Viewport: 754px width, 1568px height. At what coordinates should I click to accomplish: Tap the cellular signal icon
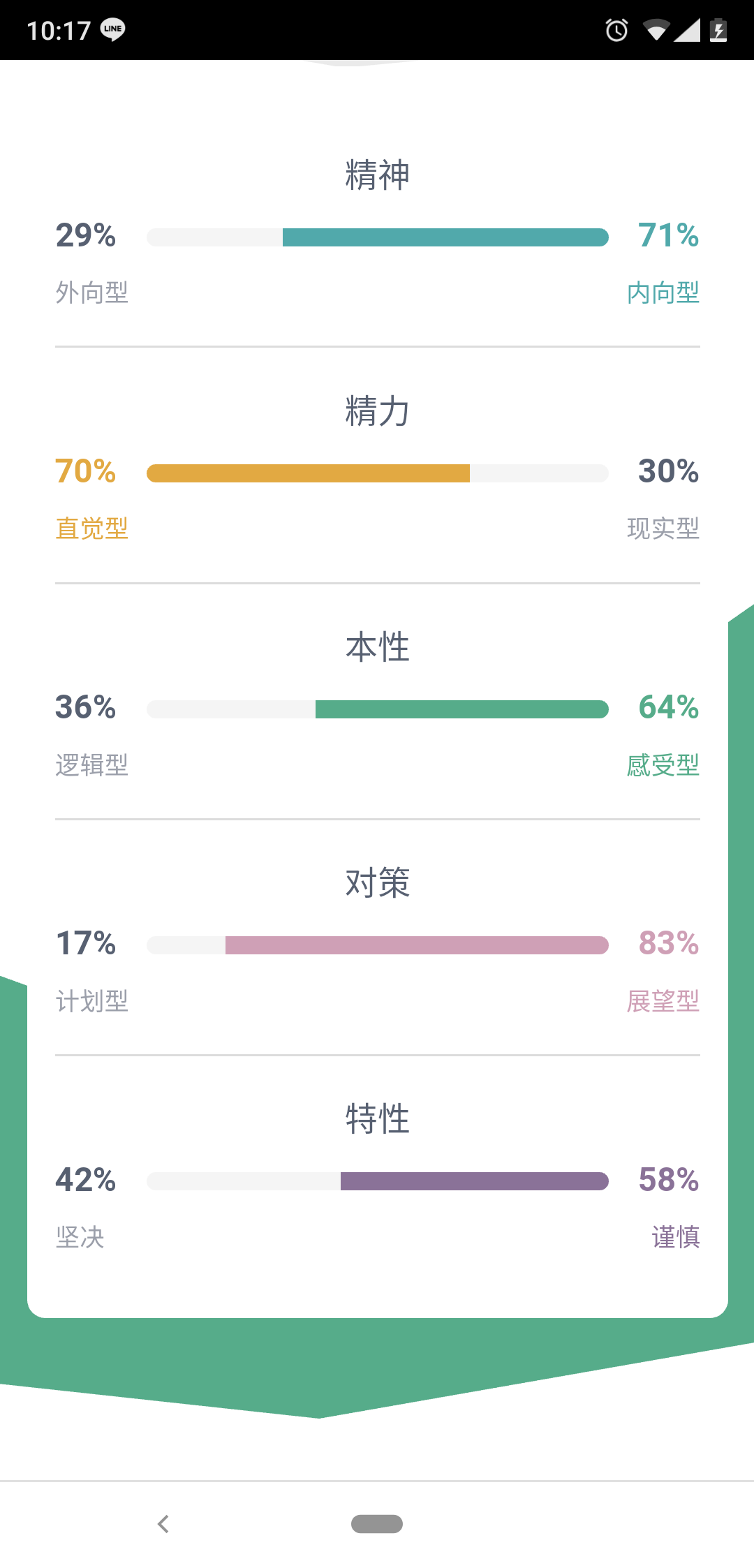click(687, 30)
